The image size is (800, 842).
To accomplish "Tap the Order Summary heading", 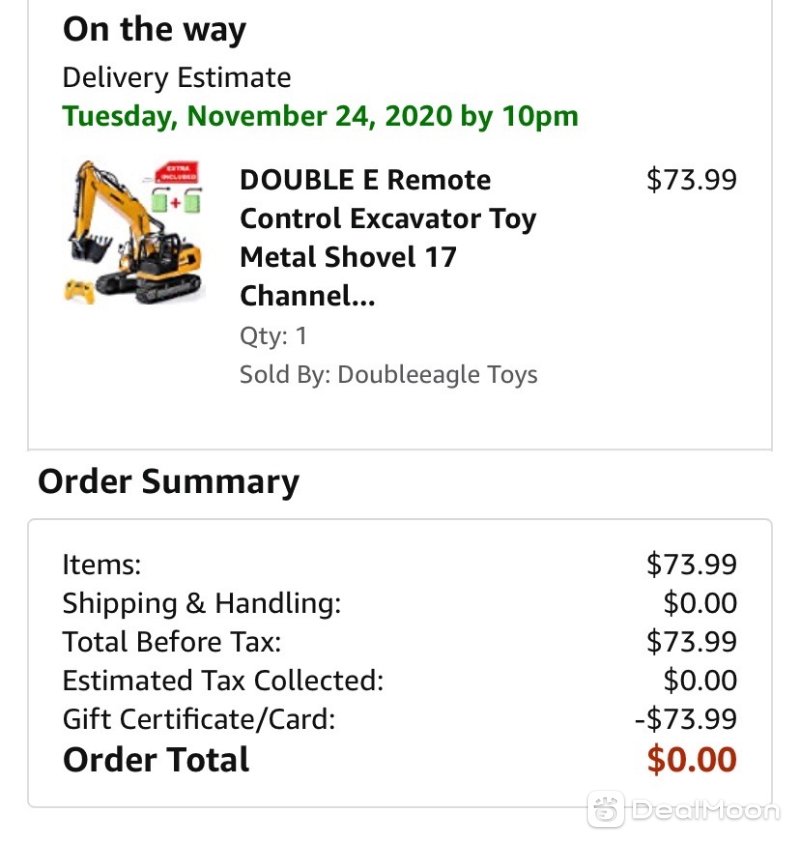I will coord(169,482).
